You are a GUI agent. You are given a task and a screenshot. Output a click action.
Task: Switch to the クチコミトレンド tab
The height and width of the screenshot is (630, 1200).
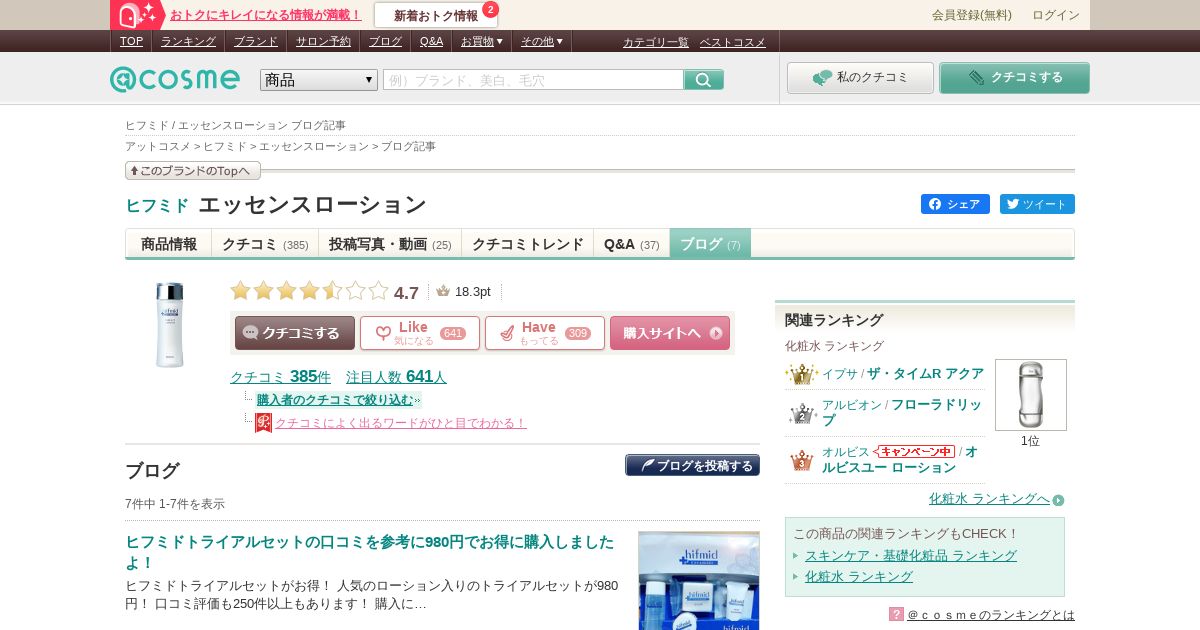click(527, 244)
